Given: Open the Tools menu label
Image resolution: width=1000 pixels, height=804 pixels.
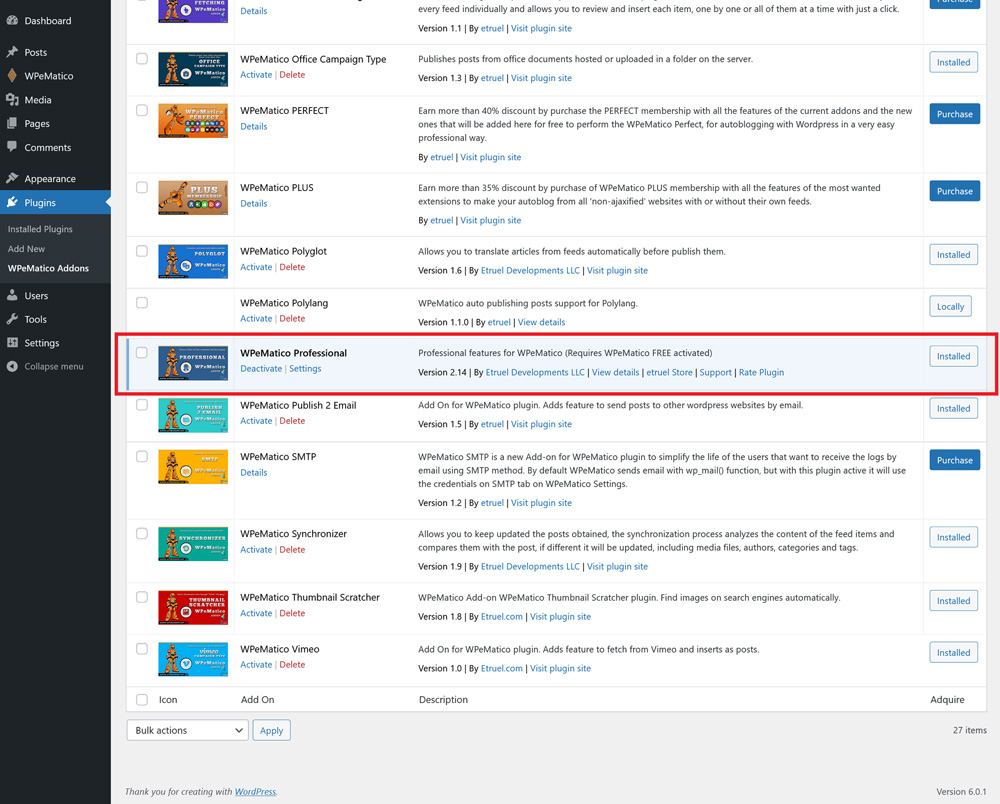Looking at the screenshot, I should point(36,319).
